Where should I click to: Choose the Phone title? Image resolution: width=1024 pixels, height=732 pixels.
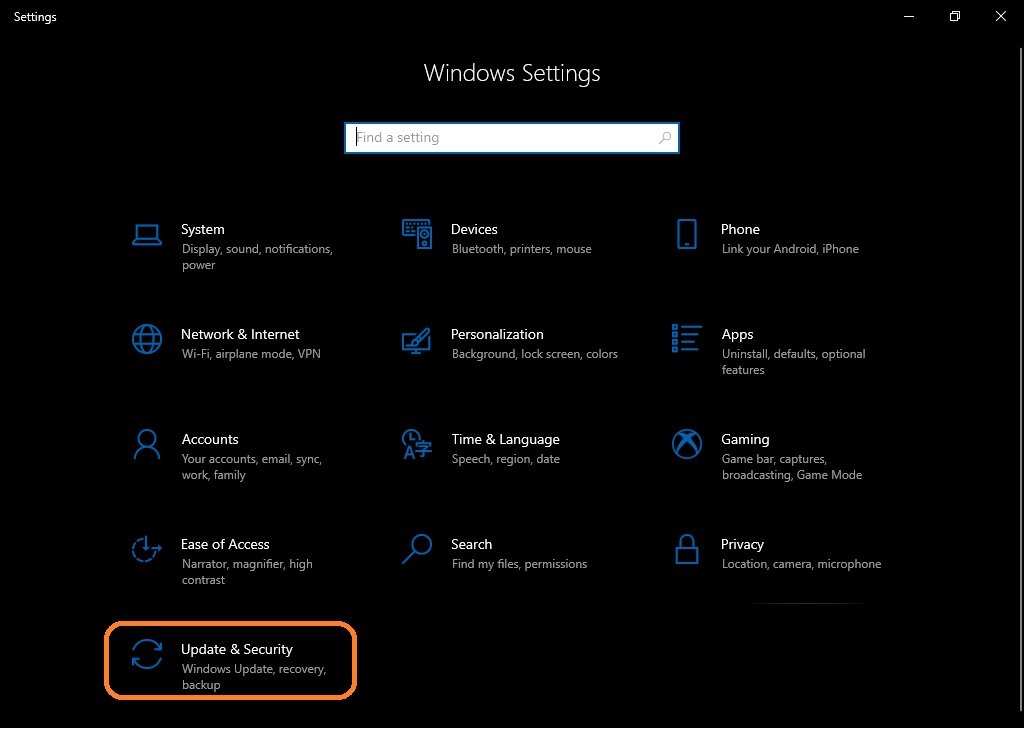point(740,229)
